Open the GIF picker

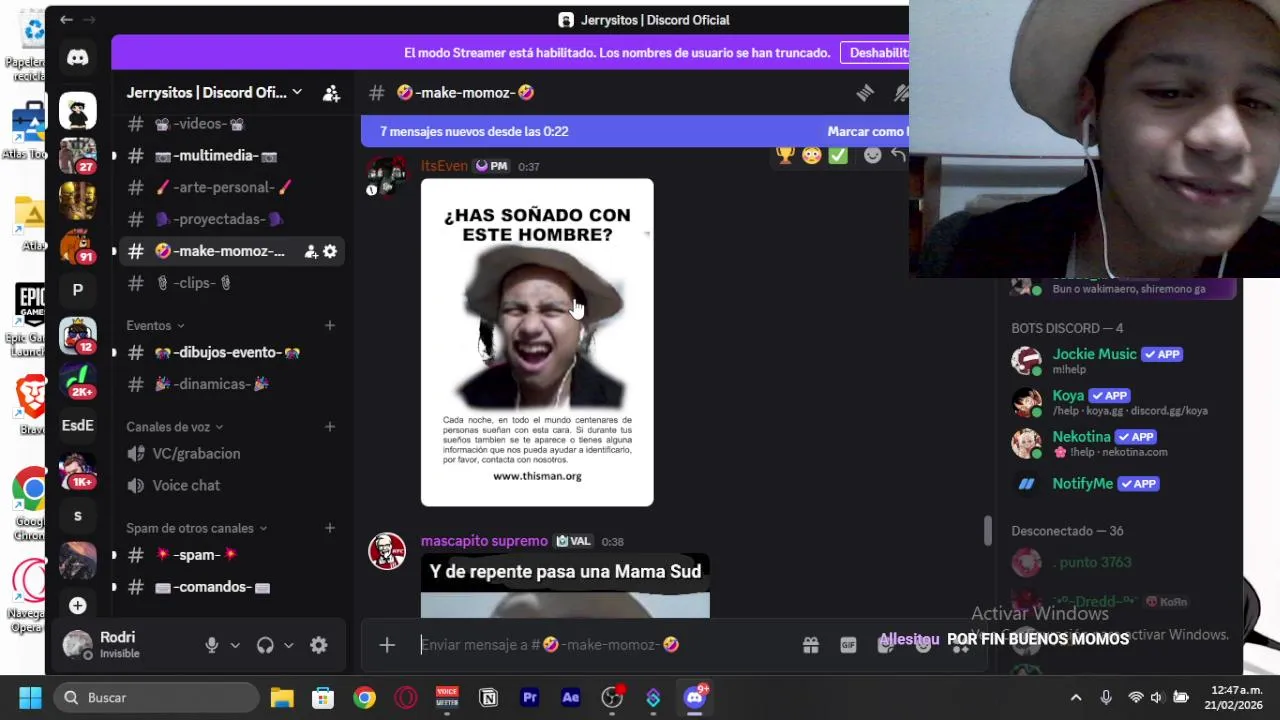click(x=848, y=645)
